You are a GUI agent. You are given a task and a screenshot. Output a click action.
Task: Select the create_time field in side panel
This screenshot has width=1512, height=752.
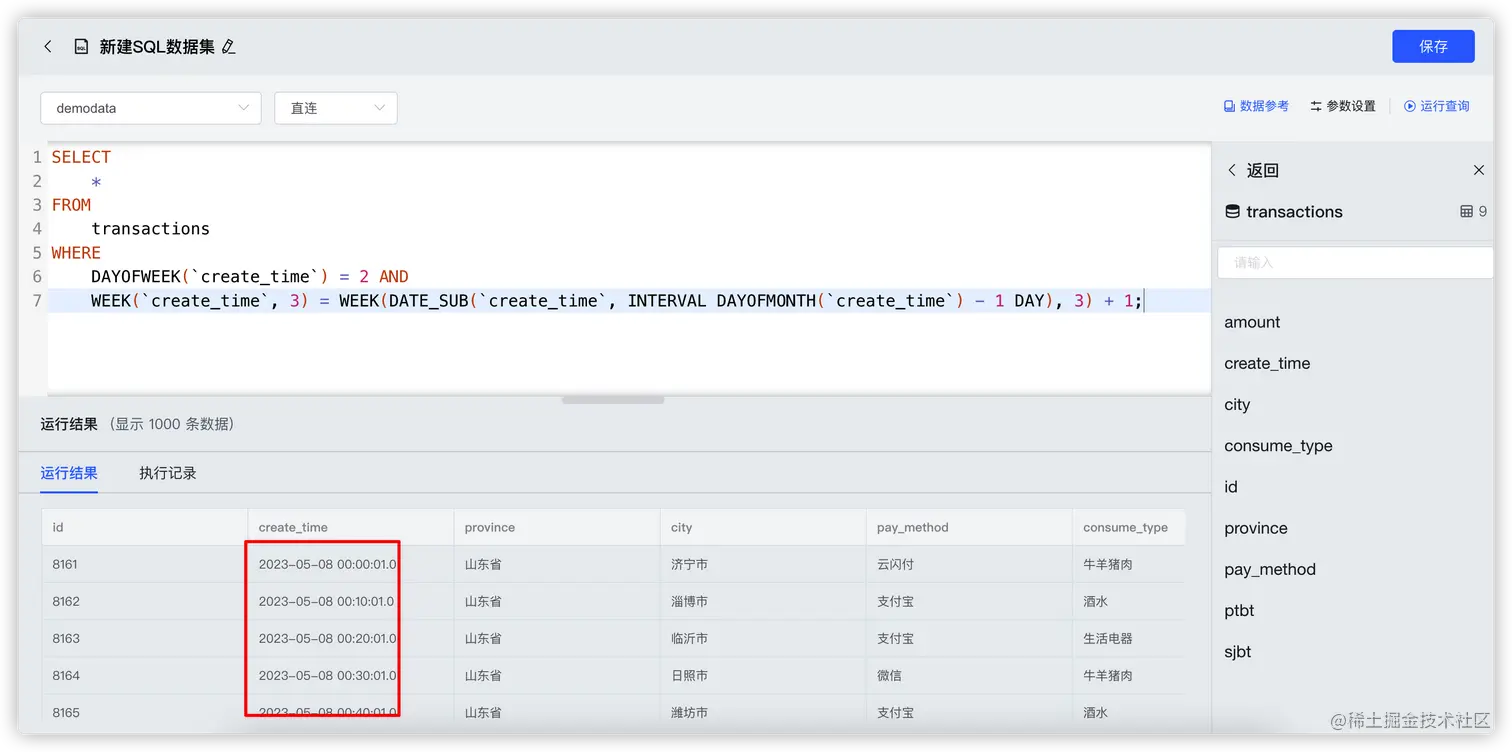tap(1267, 363)
